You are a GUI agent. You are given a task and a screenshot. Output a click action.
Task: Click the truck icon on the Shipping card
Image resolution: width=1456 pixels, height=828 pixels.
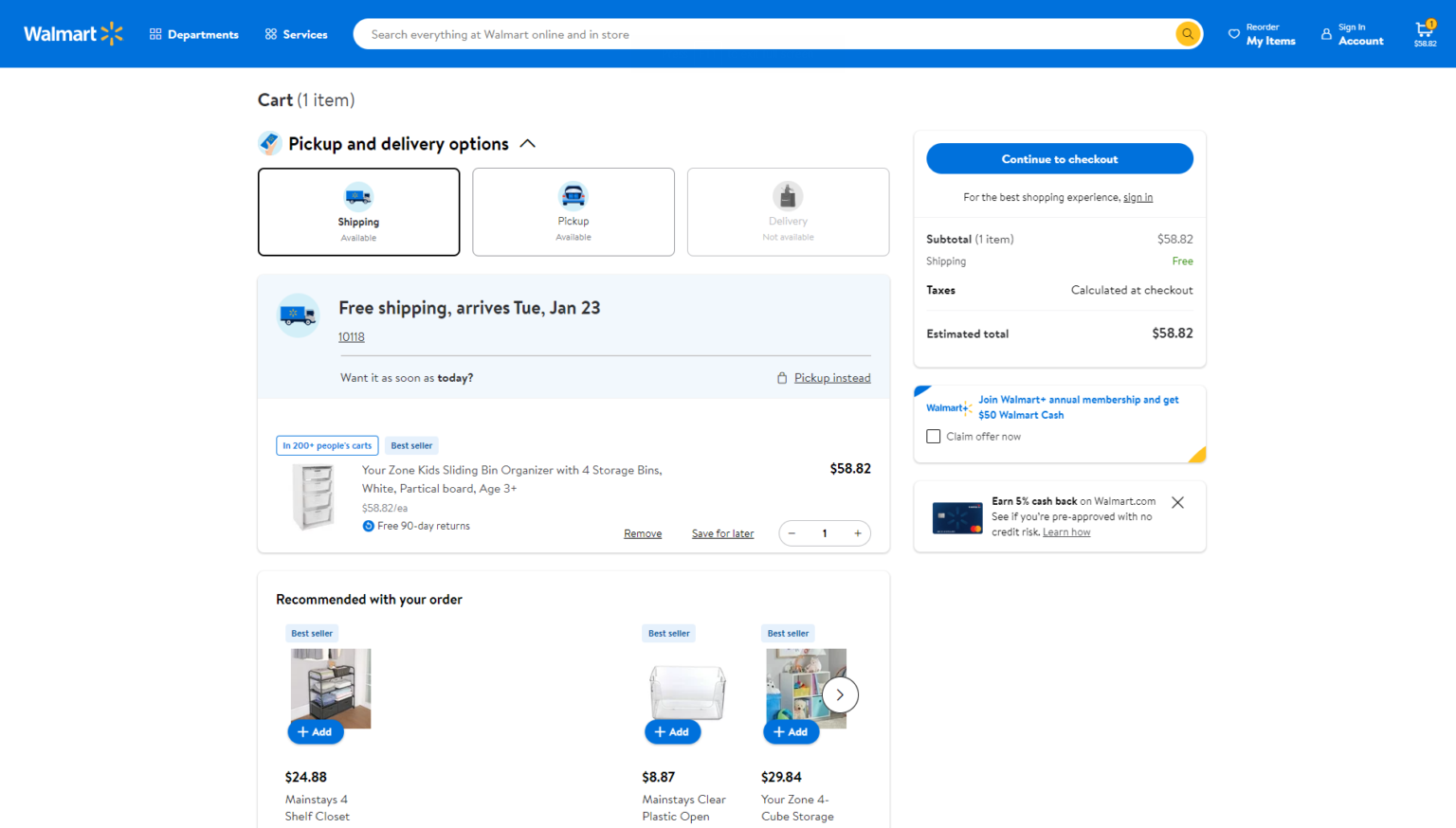[x=358, y=198]
